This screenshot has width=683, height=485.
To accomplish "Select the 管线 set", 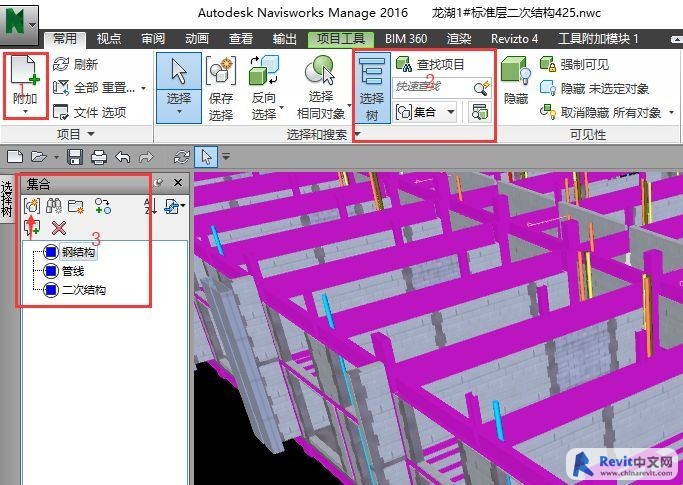I will (x=73, y=271).
